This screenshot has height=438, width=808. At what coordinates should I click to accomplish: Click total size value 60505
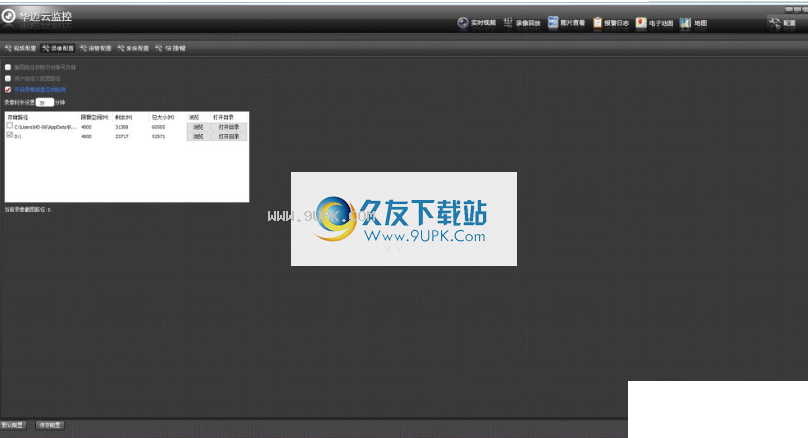pos(158,127)
